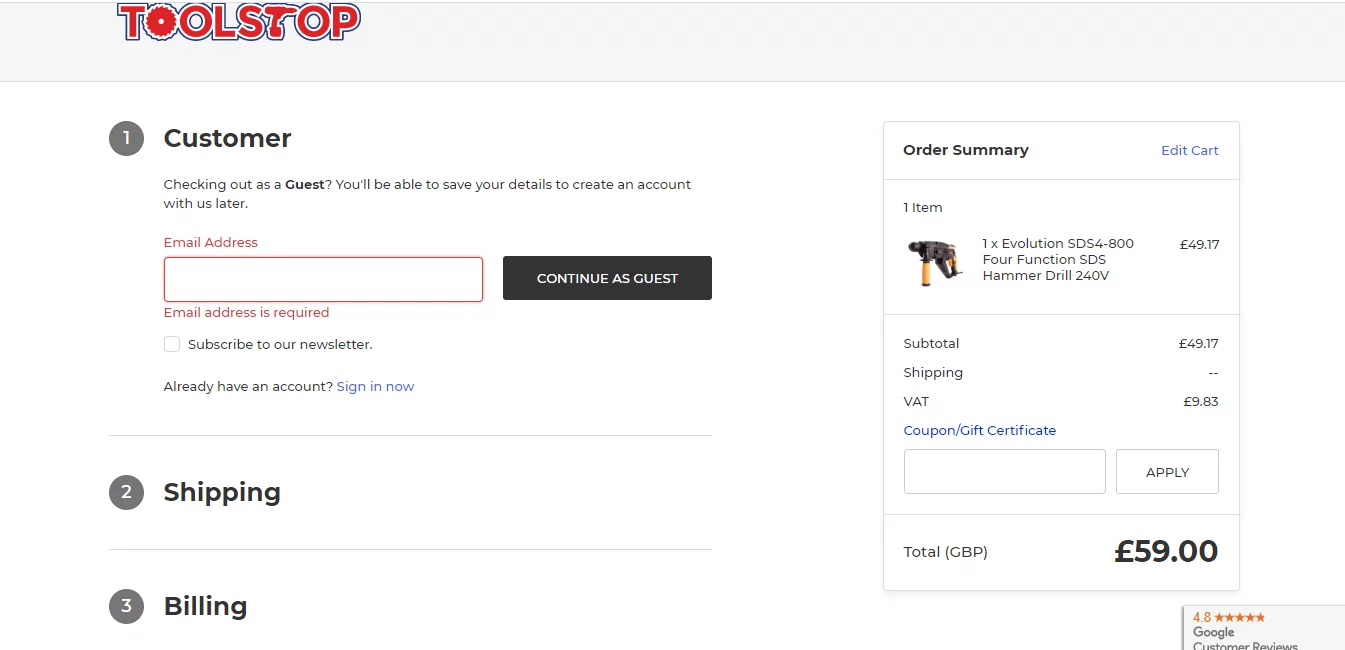Click the 'Subscribe to our newsletter.' label text
The image size is (1345, 650).
point(280,344)
